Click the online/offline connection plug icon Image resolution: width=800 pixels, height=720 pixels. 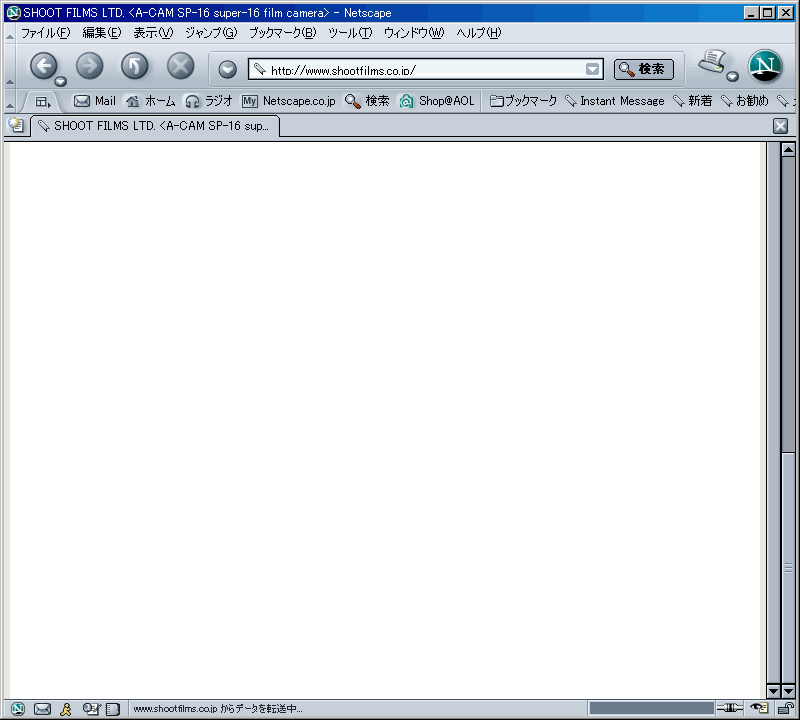[x=730, y=708]
